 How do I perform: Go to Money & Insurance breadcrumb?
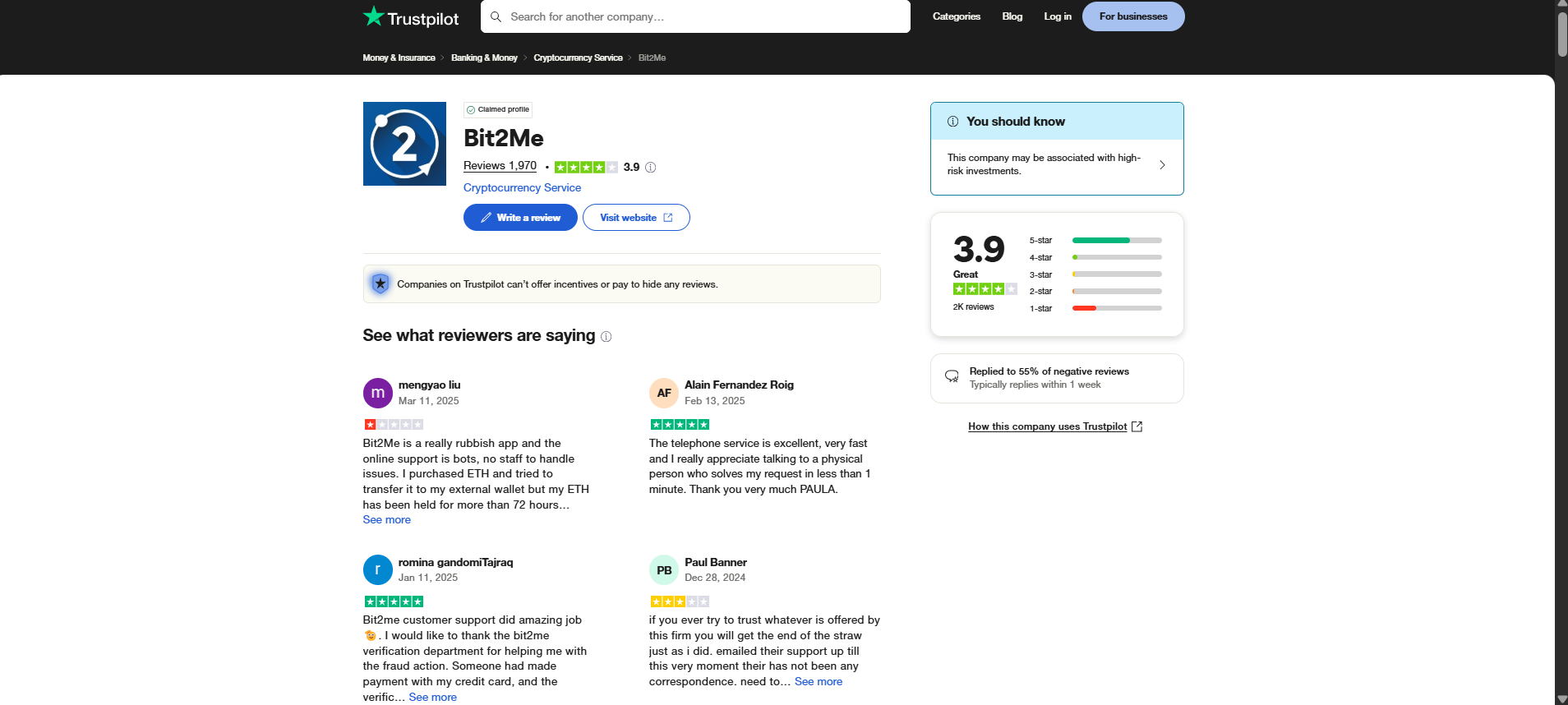(399, 58)
